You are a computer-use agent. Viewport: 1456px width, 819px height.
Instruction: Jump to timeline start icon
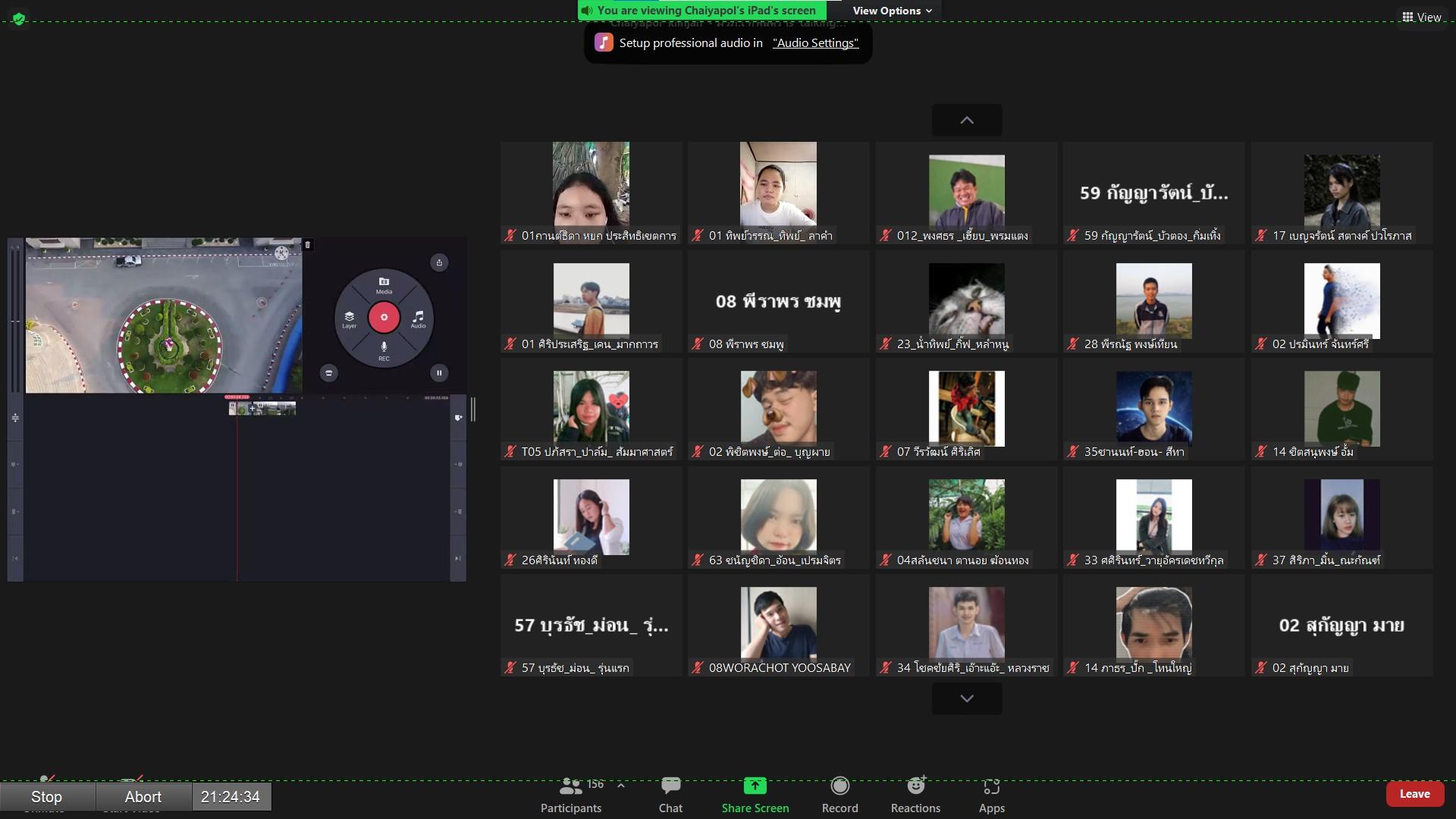[x=15, y=558]
